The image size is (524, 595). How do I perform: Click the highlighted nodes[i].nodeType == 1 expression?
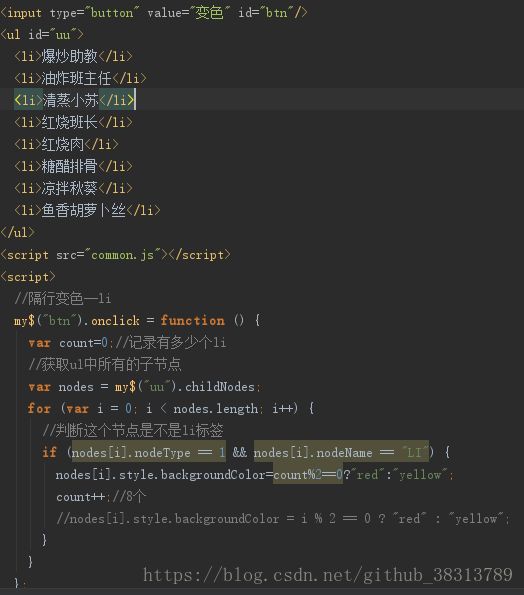click(x=149, y=452)
